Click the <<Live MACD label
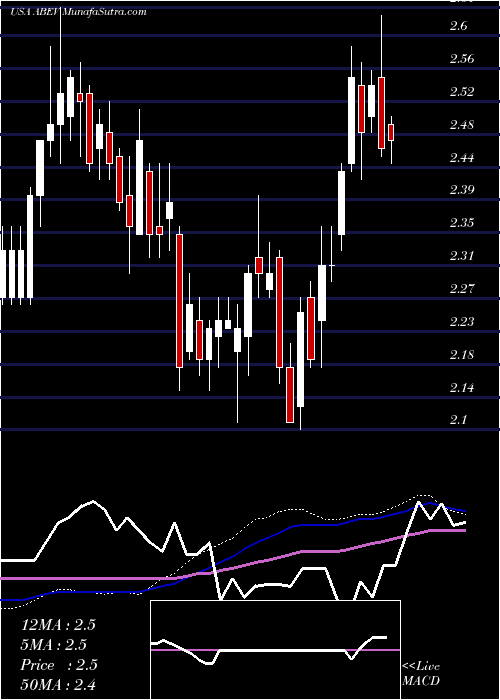Image resolution: width=500 pixels, height=700 pixels. pos(421,674)
